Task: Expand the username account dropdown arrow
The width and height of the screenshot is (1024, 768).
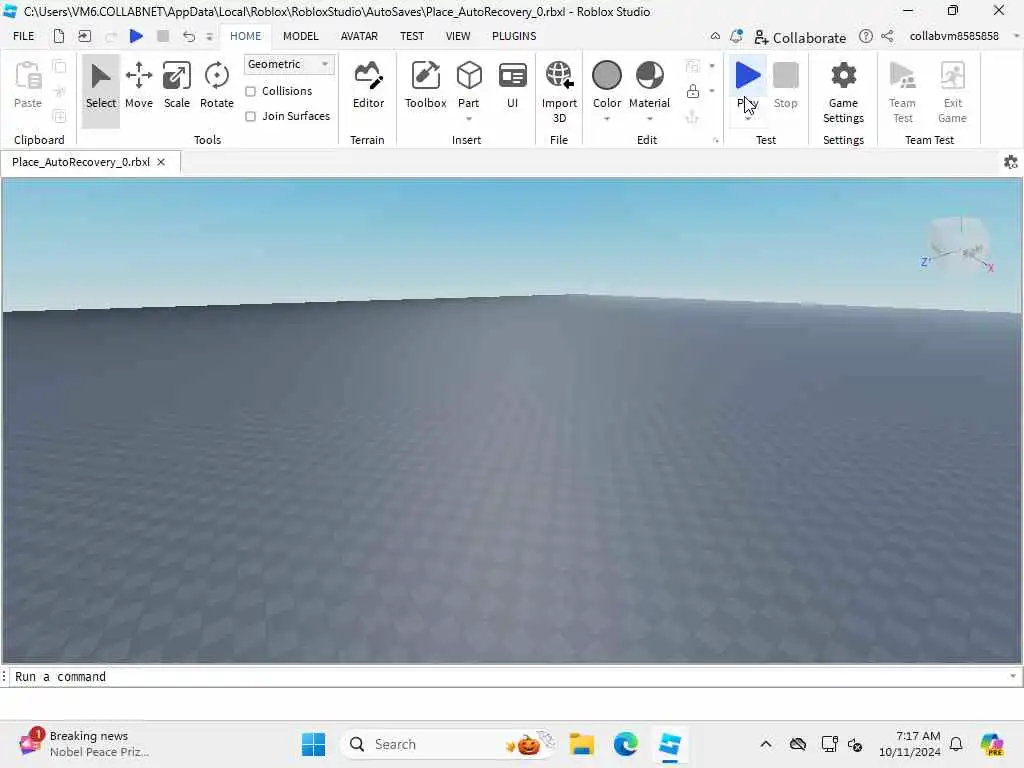Action: [x=1016, y=37]
